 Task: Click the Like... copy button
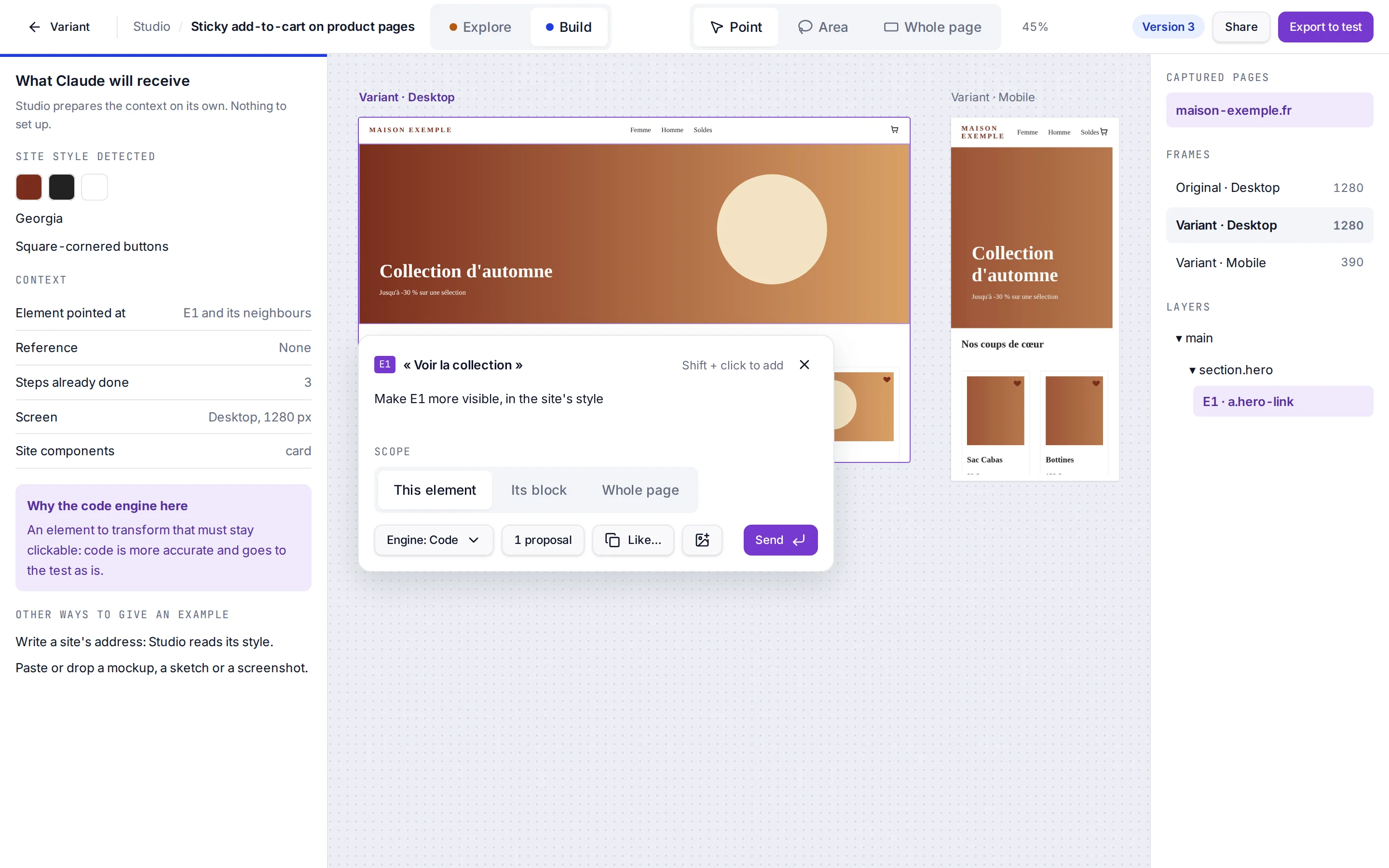[x=633, y=540]
